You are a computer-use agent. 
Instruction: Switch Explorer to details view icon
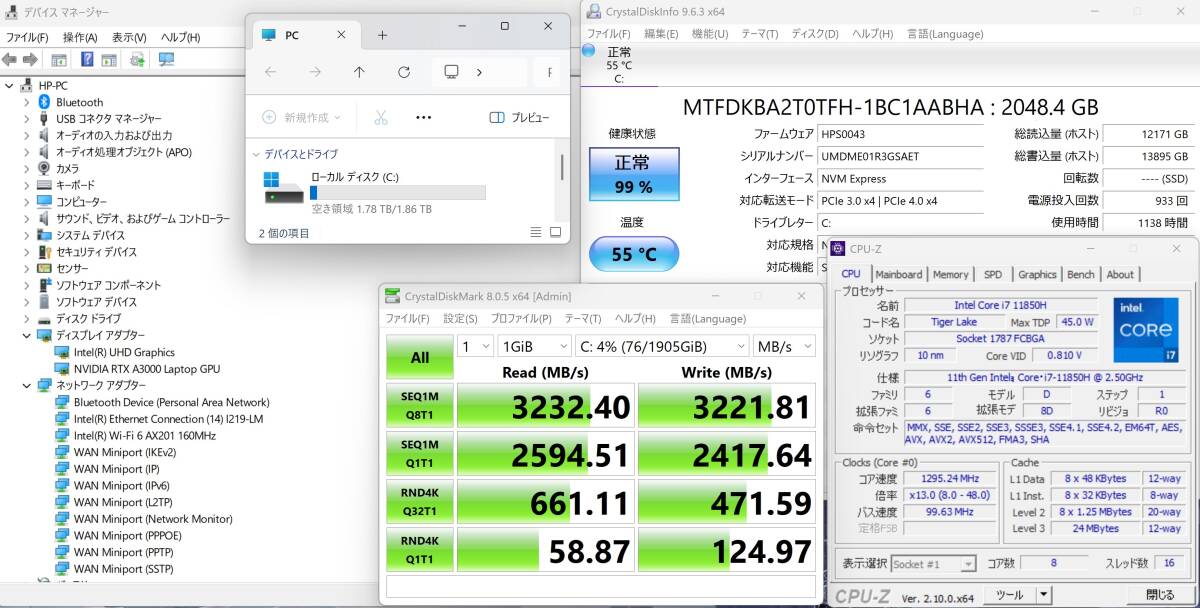pyautogui.click(x=535, y=232)
